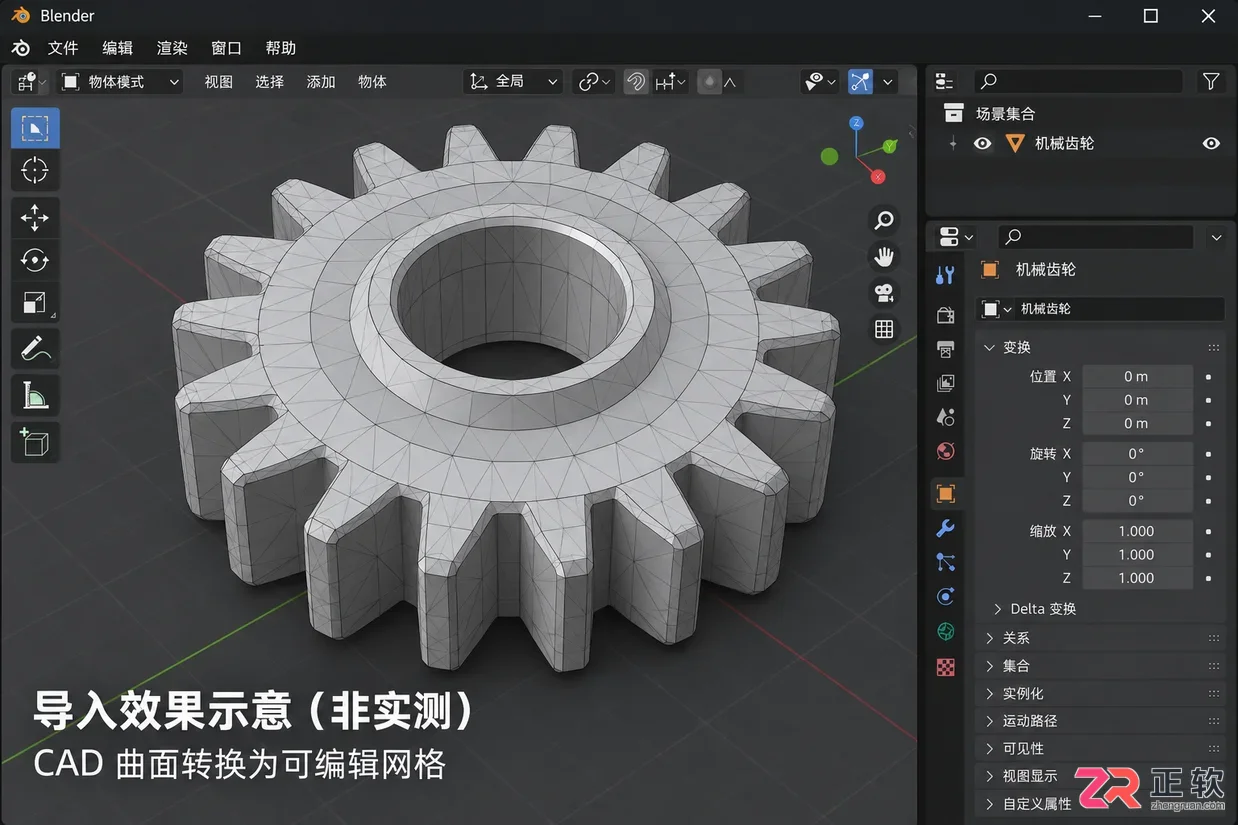
Task: Toggle animate dot for 位置 X
Action: click(1208, 377)
